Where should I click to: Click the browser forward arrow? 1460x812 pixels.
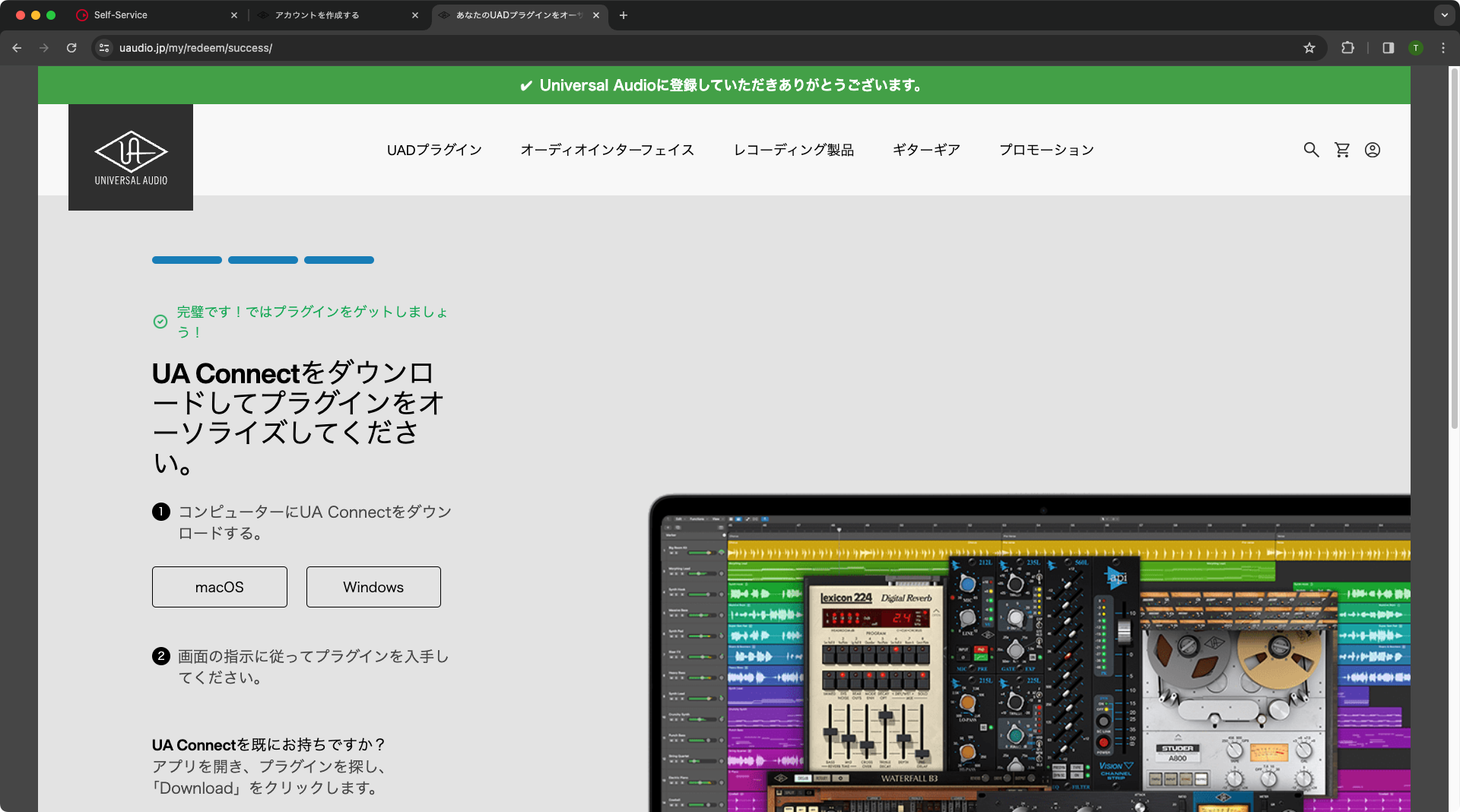coord(44,48)
